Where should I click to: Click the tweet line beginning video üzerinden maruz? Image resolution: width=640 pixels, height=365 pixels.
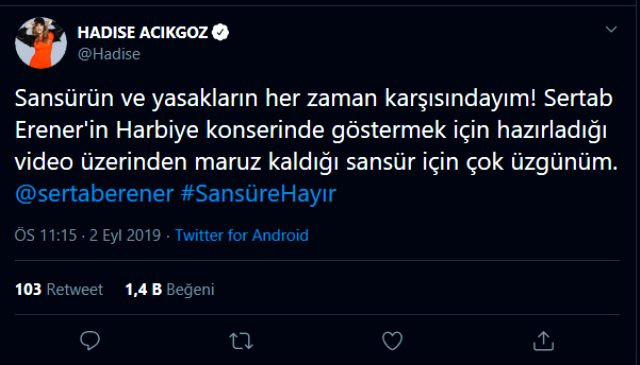click(316, 163)
